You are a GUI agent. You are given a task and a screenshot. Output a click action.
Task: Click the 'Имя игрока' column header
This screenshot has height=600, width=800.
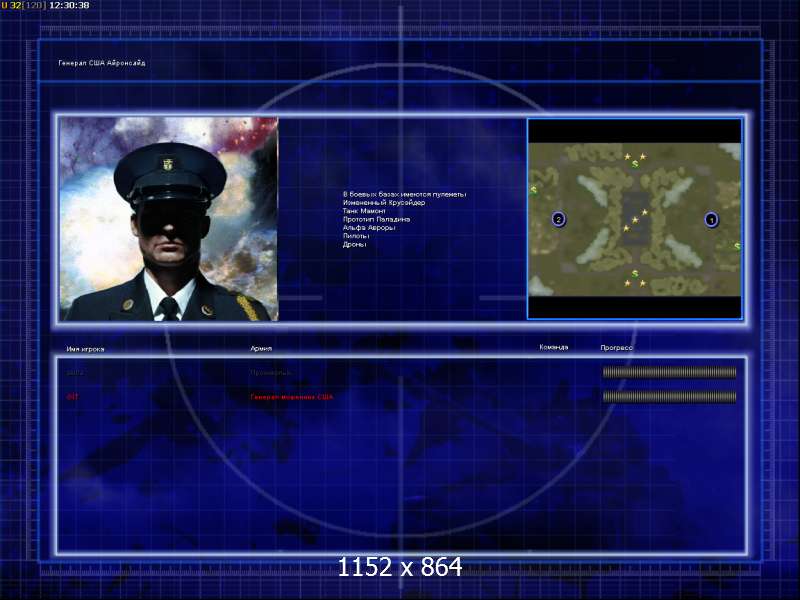coord(85,349)
